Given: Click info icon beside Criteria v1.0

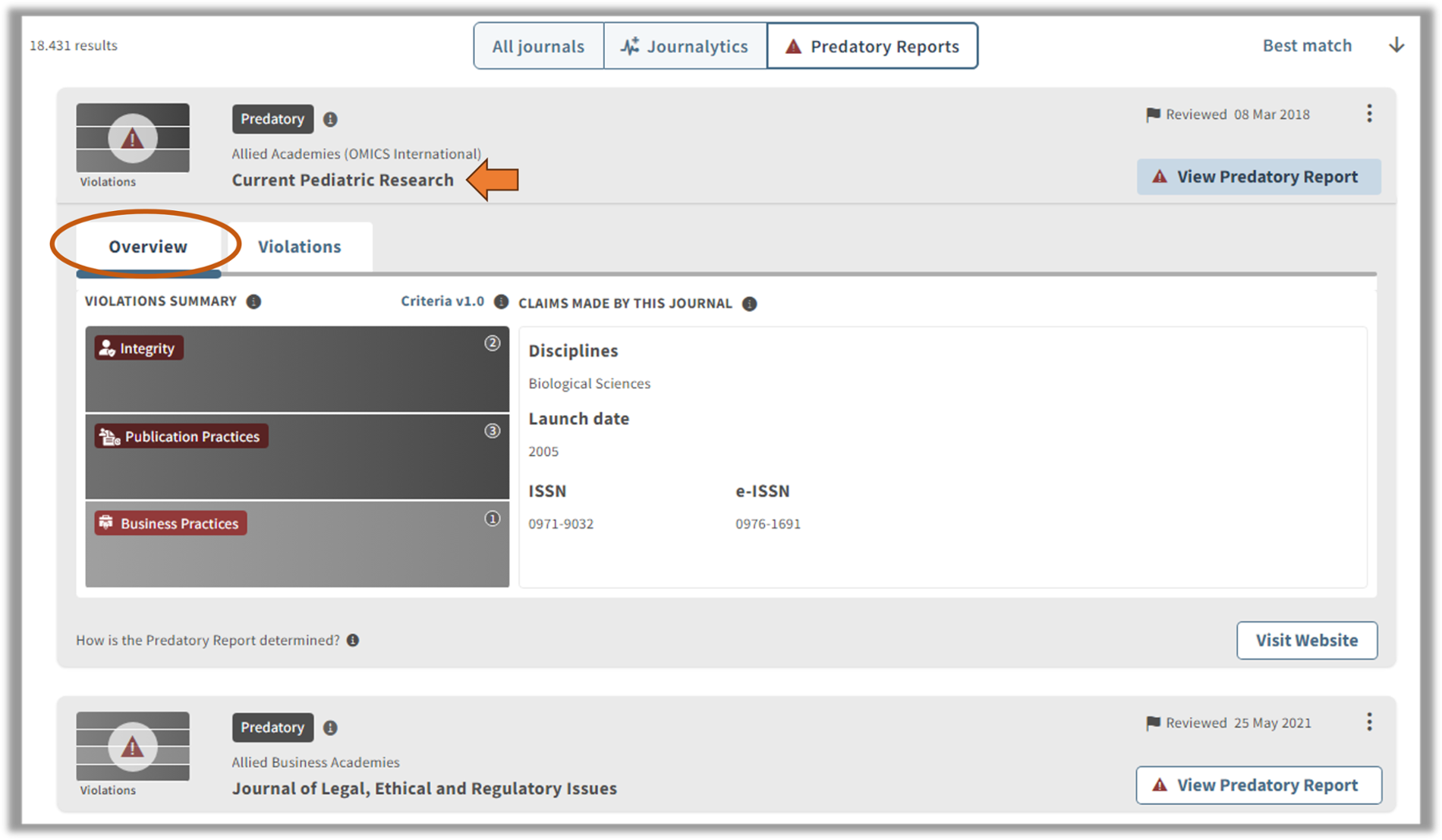Looking at the screenshot, I should tap(501, 302).
